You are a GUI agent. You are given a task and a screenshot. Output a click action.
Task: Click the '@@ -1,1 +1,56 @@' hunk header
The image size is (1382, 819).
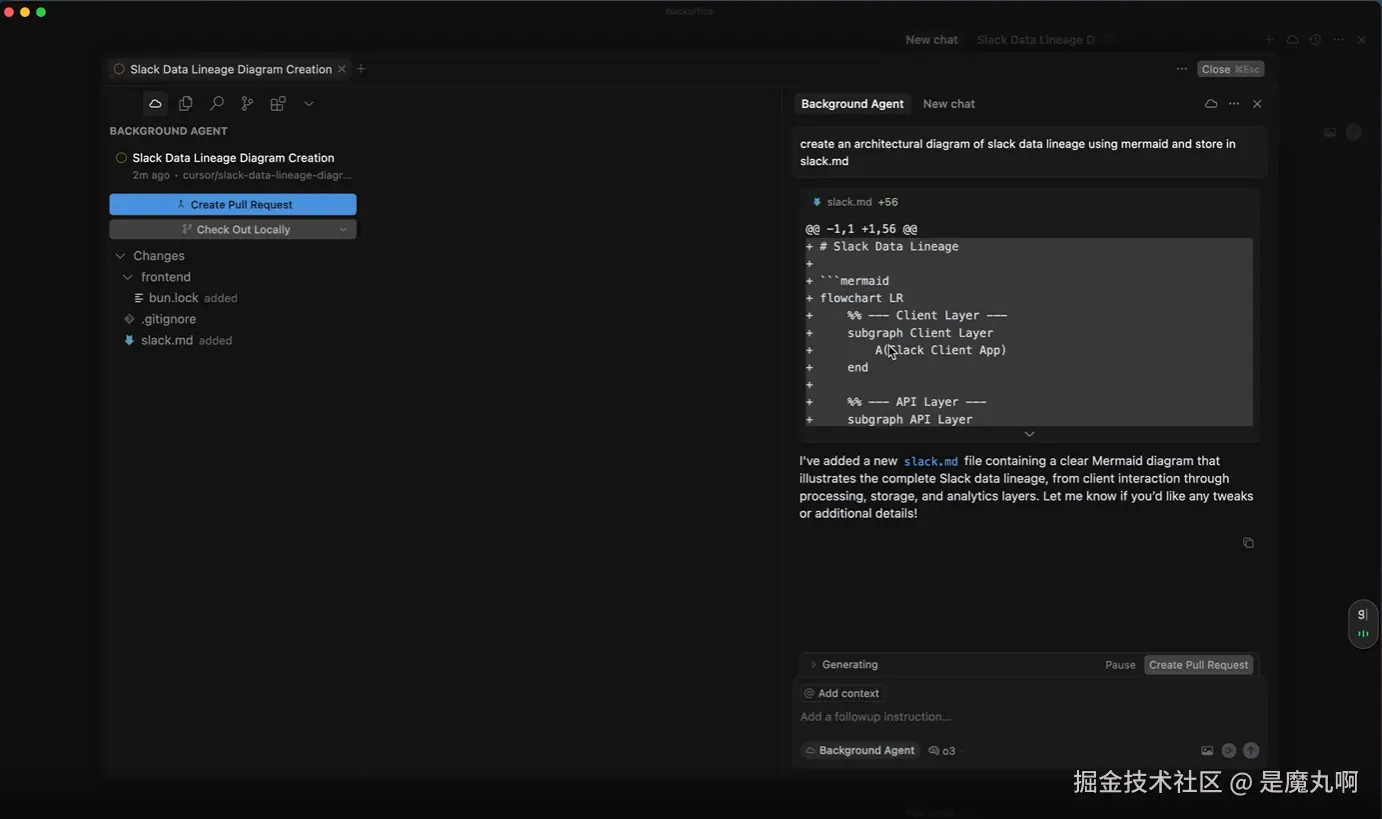pyautogui.click(x=861, y=229)
